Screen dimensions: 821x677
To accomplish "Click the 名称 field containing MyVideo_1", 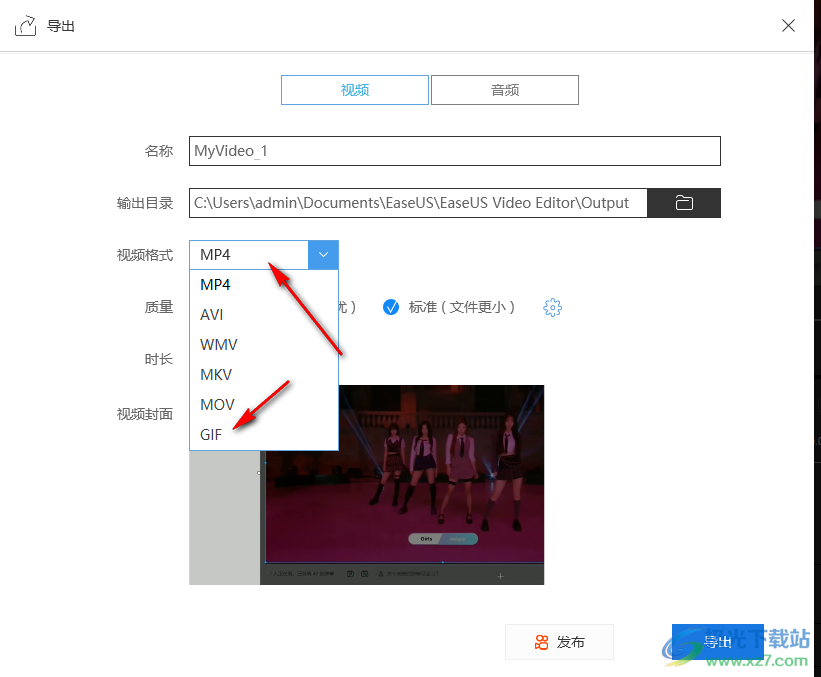I will coord(454,151).
